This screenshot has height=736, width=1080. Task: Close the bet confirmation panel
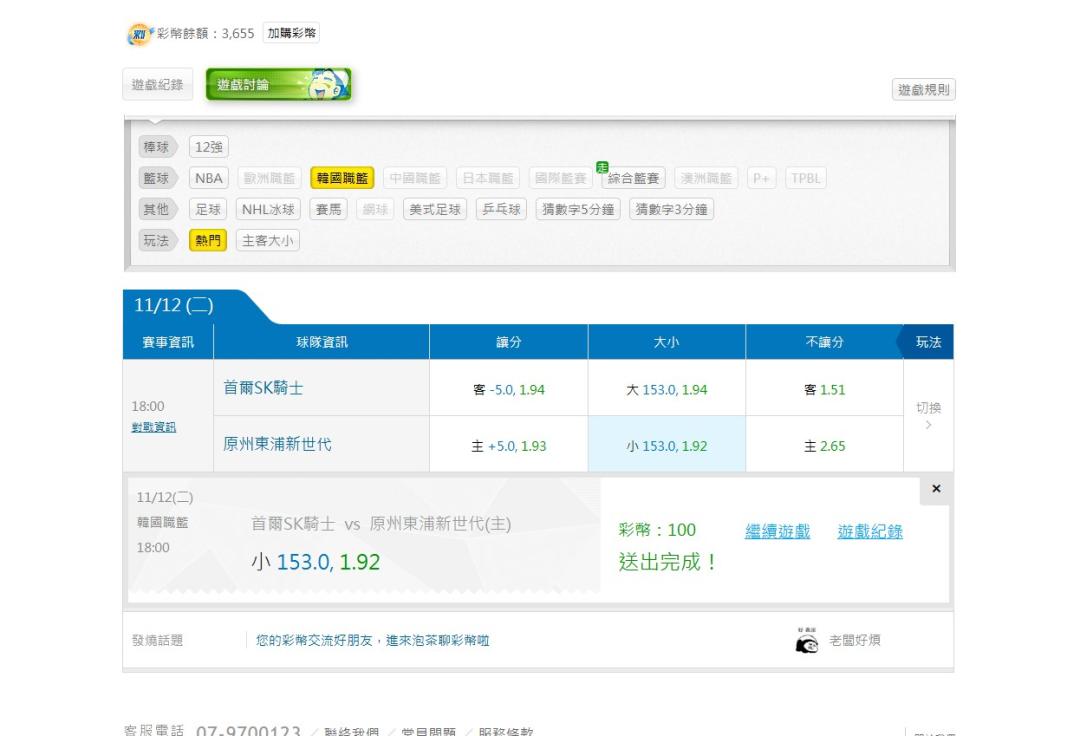(x=936, y=489)
